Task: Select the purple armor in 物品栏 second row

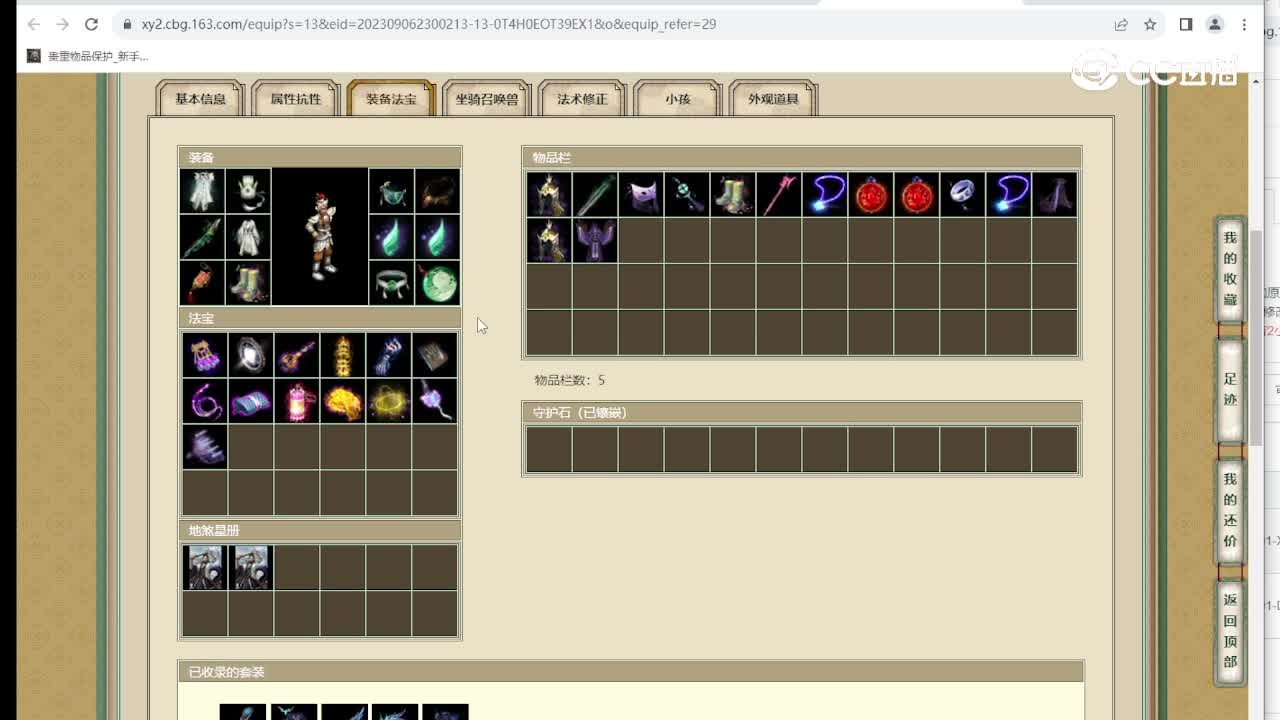Action: [595, 240]
